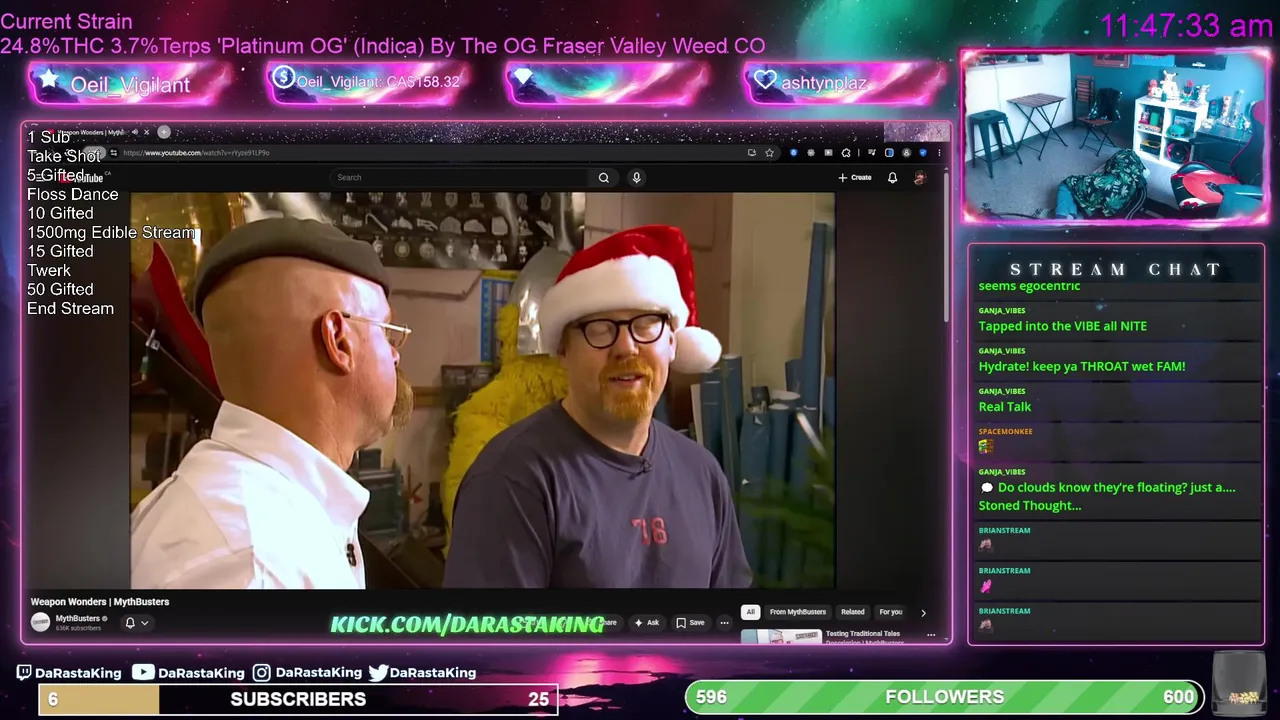Screen dimensions: 1280x720
Task: Select the For you filter chip
Action: pos(891,612)
